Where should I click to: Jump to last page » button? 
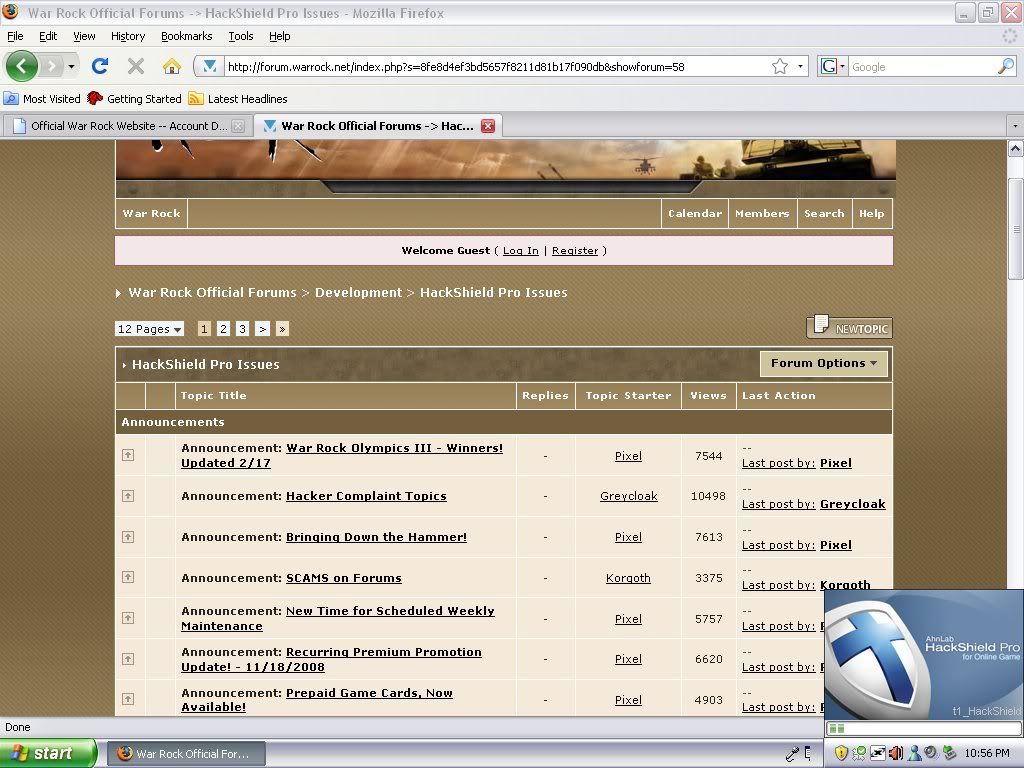[282, 328]
